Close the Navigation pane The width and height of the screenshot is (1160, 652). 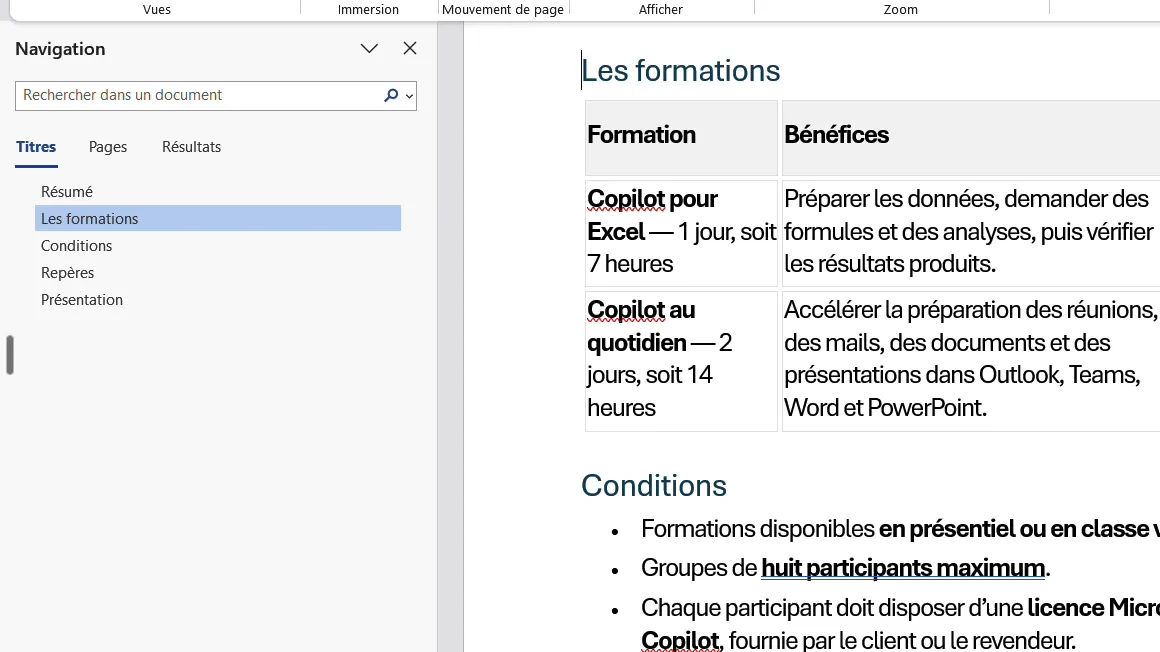click(x=410, y=48)
